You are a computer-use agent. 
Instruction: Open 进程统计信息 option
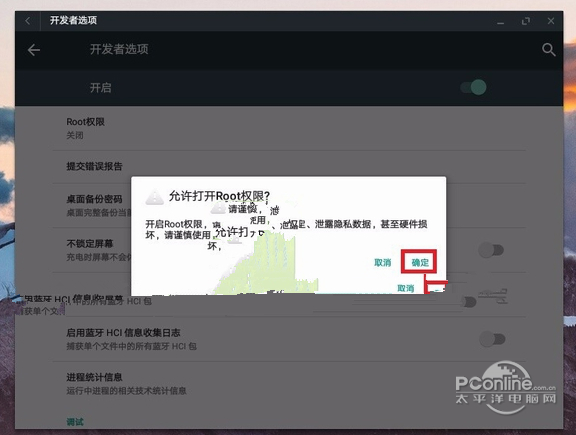pos(289,384)
